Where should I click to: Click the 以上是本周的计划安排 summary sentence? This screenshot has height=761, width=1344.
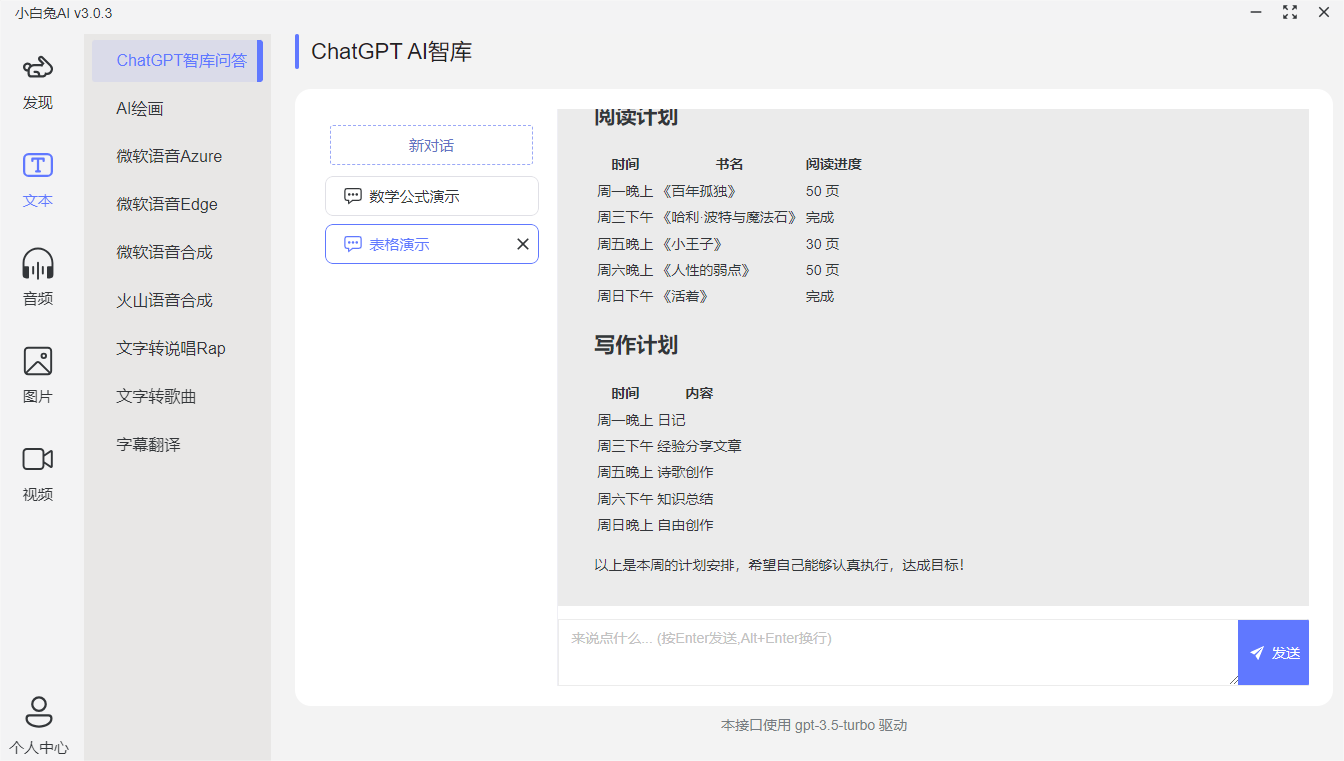(x=779, y=566)
